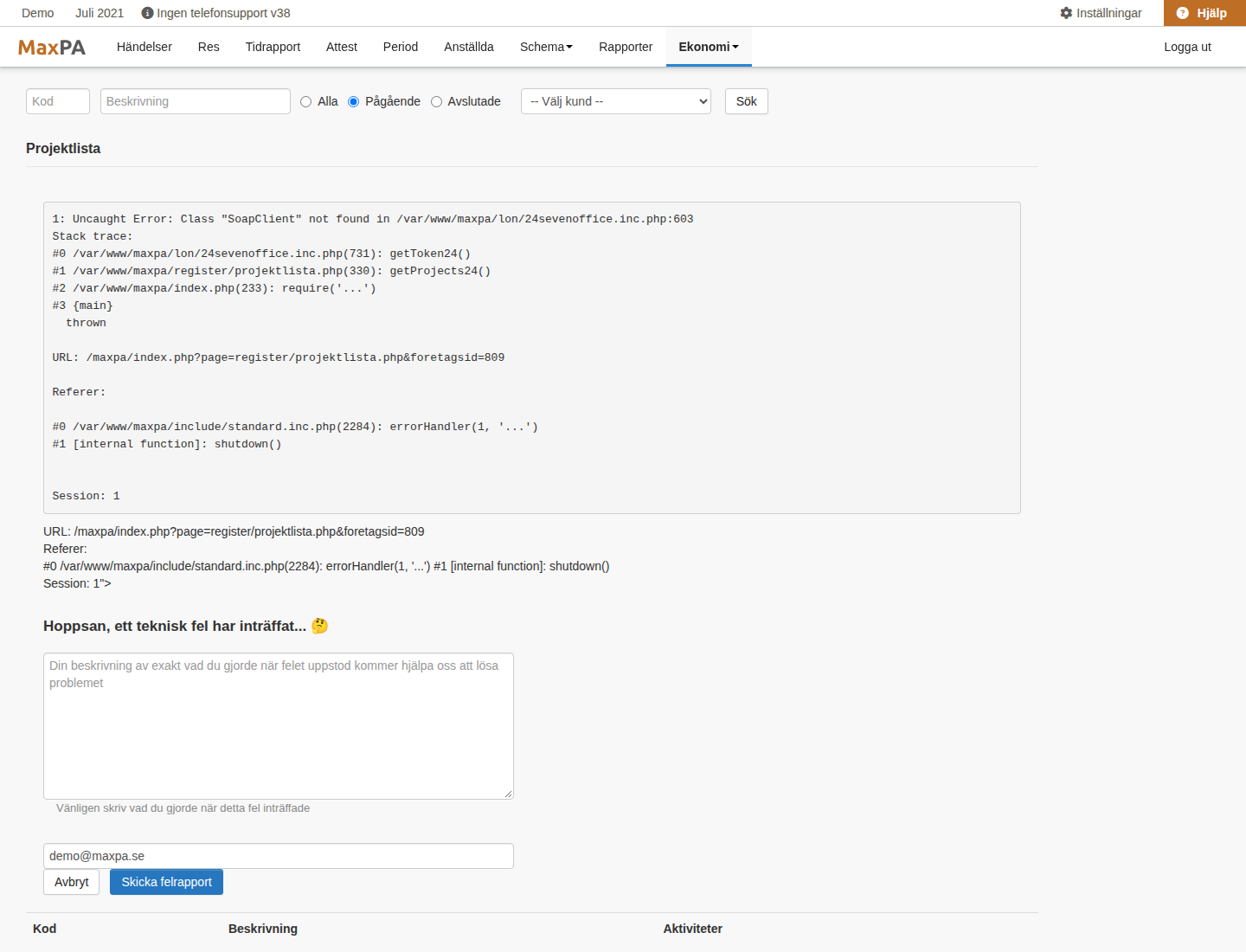
Task: Open the Res menu item
Action: (x=209, y=47)
